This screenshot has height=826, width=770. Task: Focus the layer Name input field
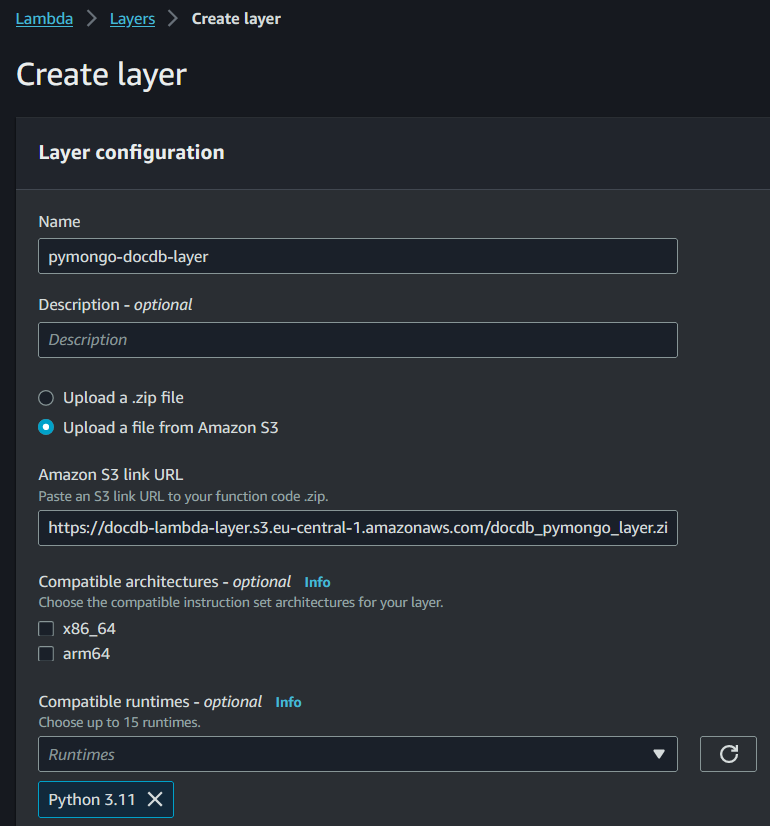tap(358, 256)
